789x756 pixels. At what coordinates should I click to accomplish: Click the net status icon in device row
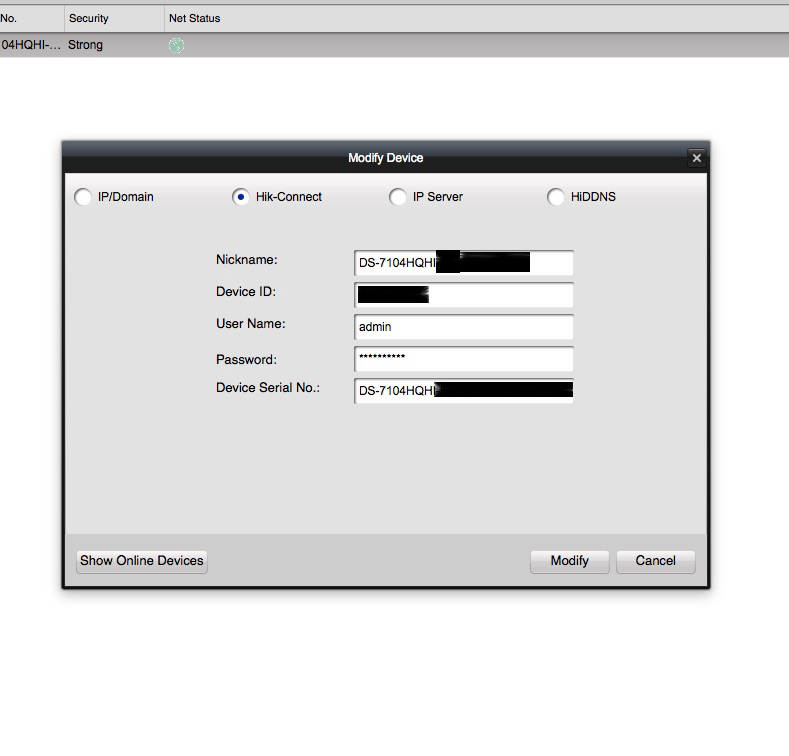tap(177, 45)
